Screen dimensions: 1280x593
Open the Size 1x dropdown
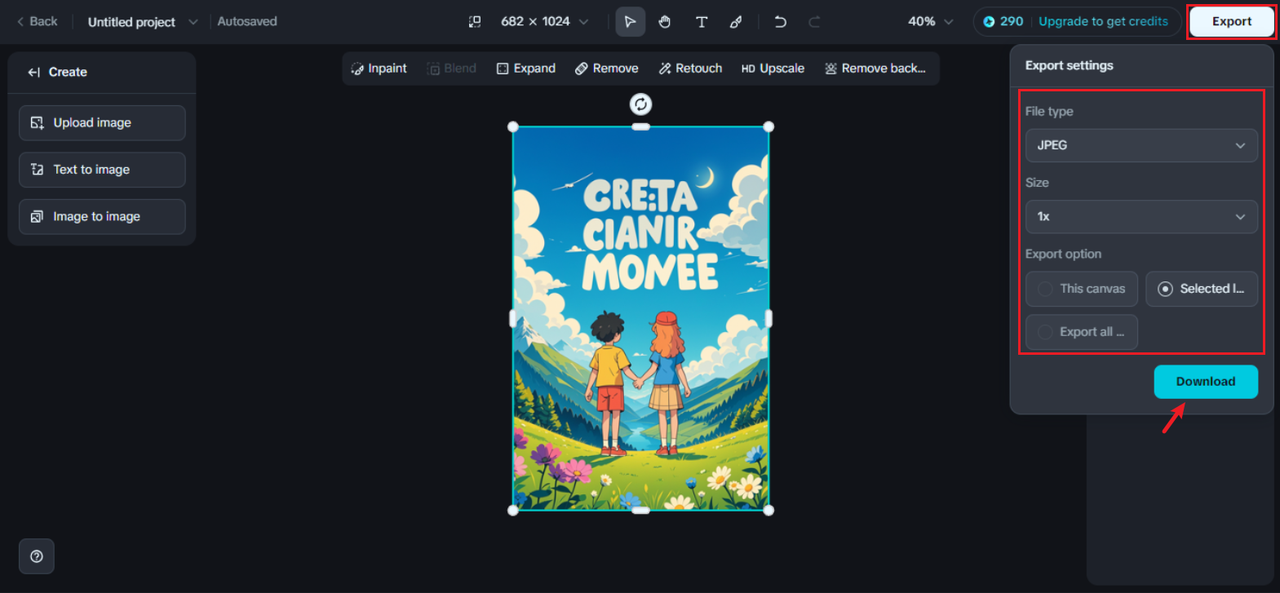[1141, 216]
